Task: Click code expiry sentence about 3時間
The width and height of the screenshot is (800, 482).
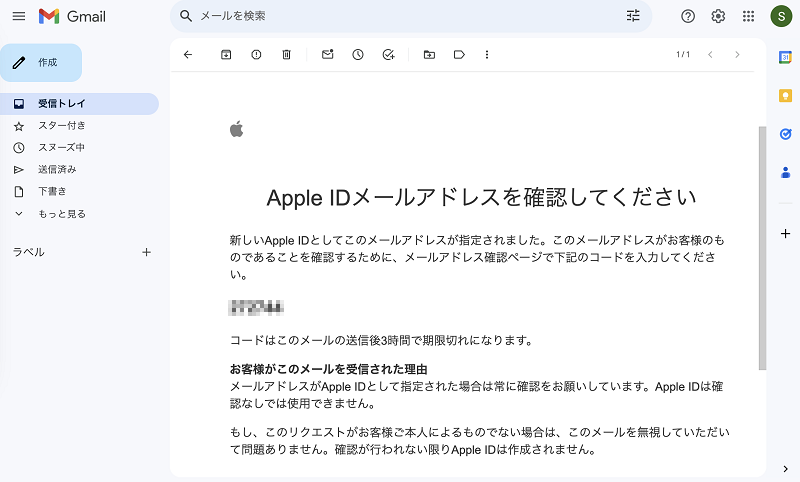Action: 381,340
